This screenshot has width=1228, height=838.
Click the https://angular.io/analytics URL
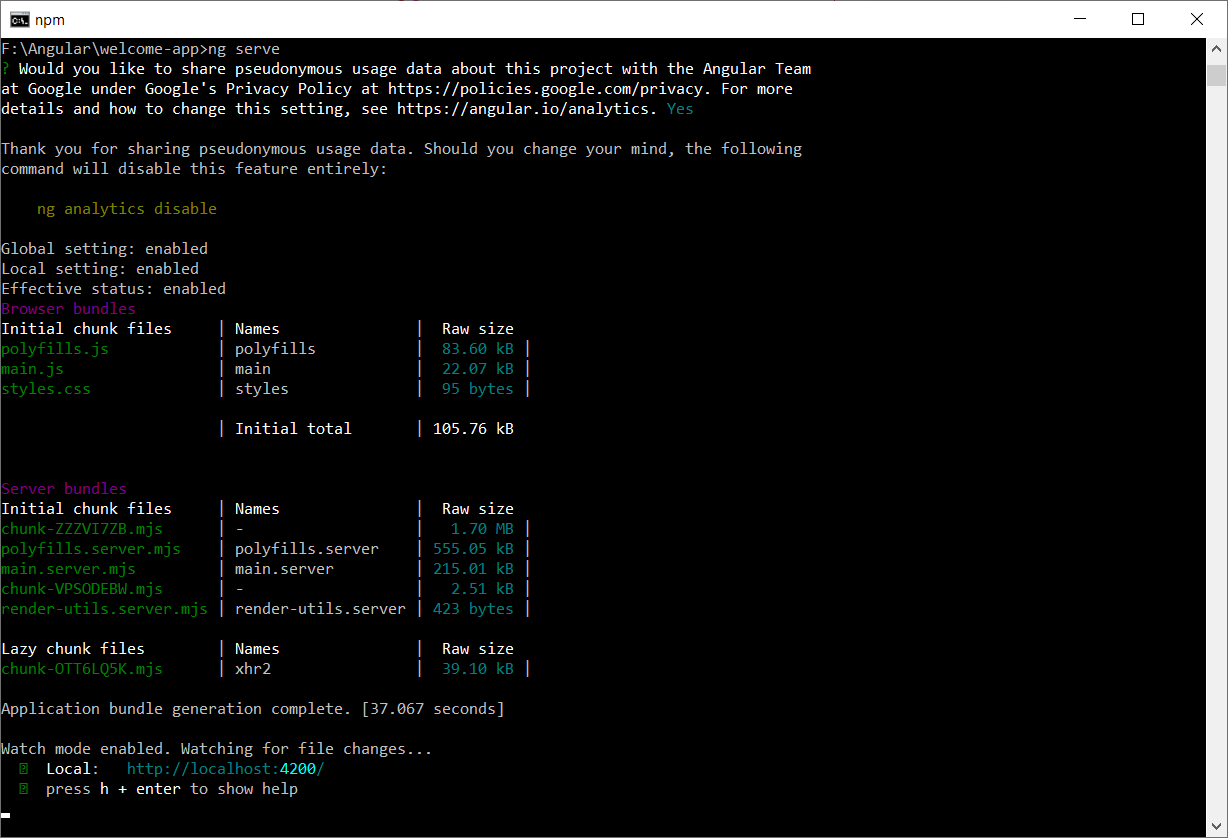coord(525,109)
